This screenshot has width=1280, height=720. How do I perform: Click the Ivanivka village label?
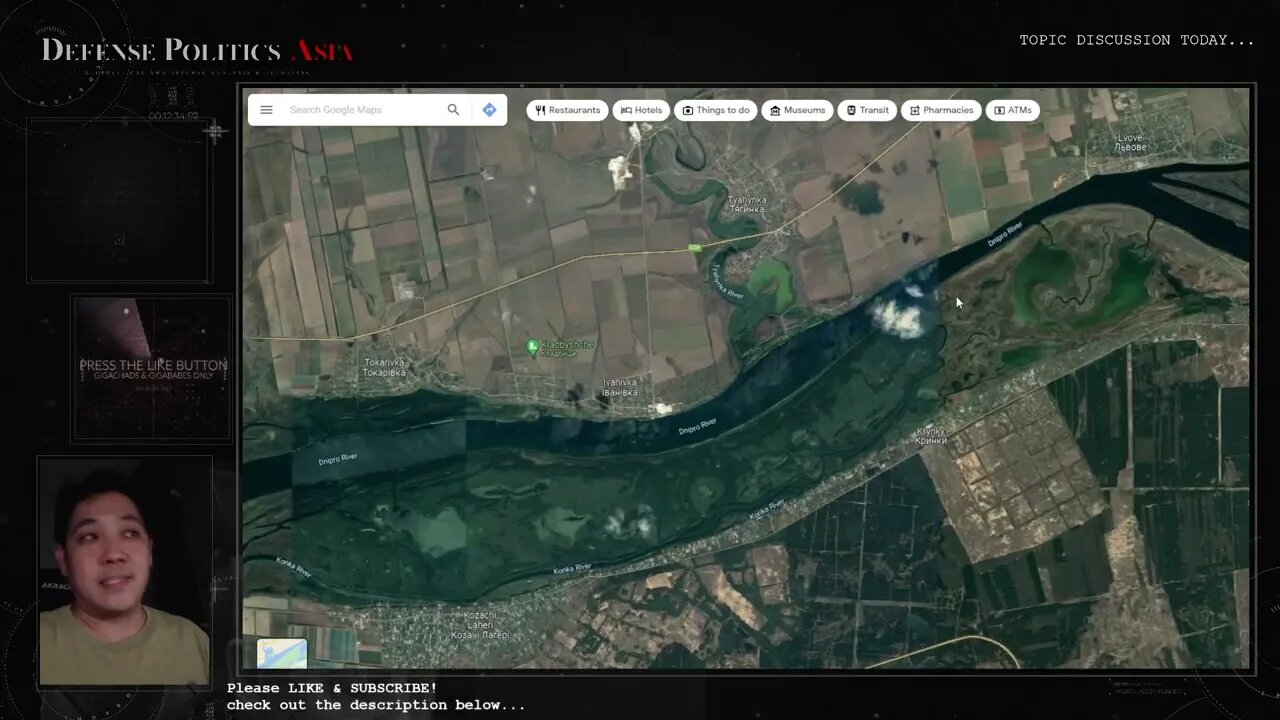(x=620, y=386)
